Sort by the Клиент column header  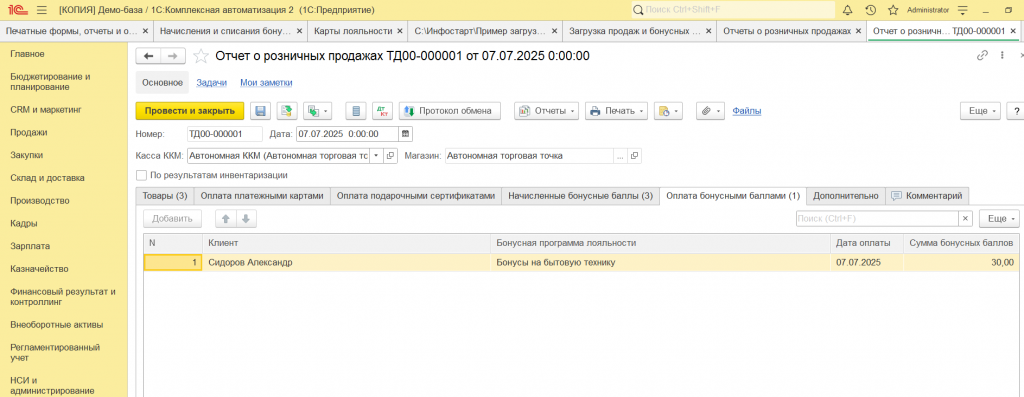[346, 243]
